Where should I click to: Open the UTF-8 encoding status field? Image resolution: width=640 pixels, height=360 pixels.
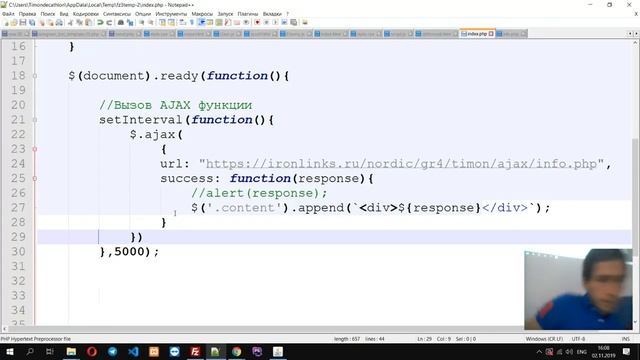point(578,339)
